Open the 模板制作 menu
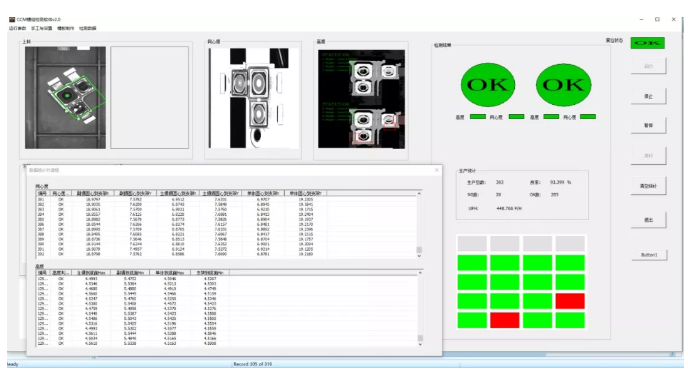 (x=65, y=28)
